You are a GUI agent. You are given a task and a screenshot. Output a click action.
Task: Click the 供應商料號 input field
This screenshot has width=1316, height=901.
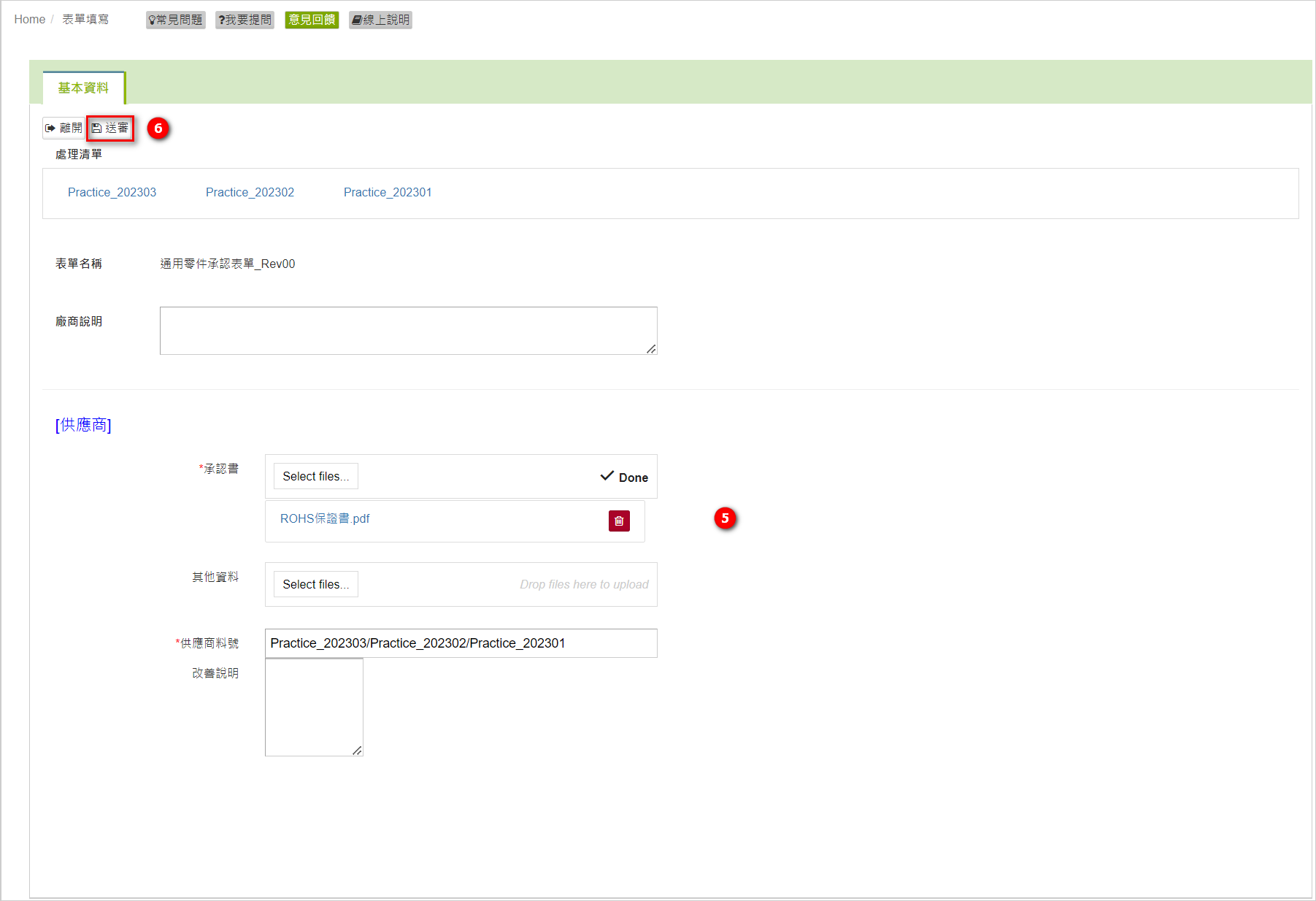[x=461, y=643]
